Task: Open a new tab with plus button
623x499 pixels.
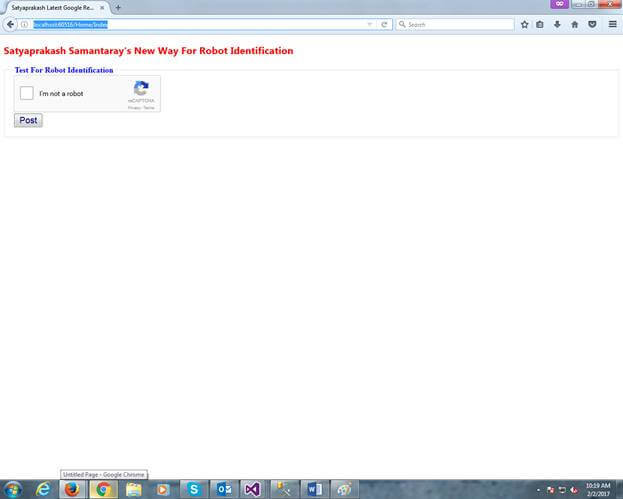Action: tap(118, 7)
